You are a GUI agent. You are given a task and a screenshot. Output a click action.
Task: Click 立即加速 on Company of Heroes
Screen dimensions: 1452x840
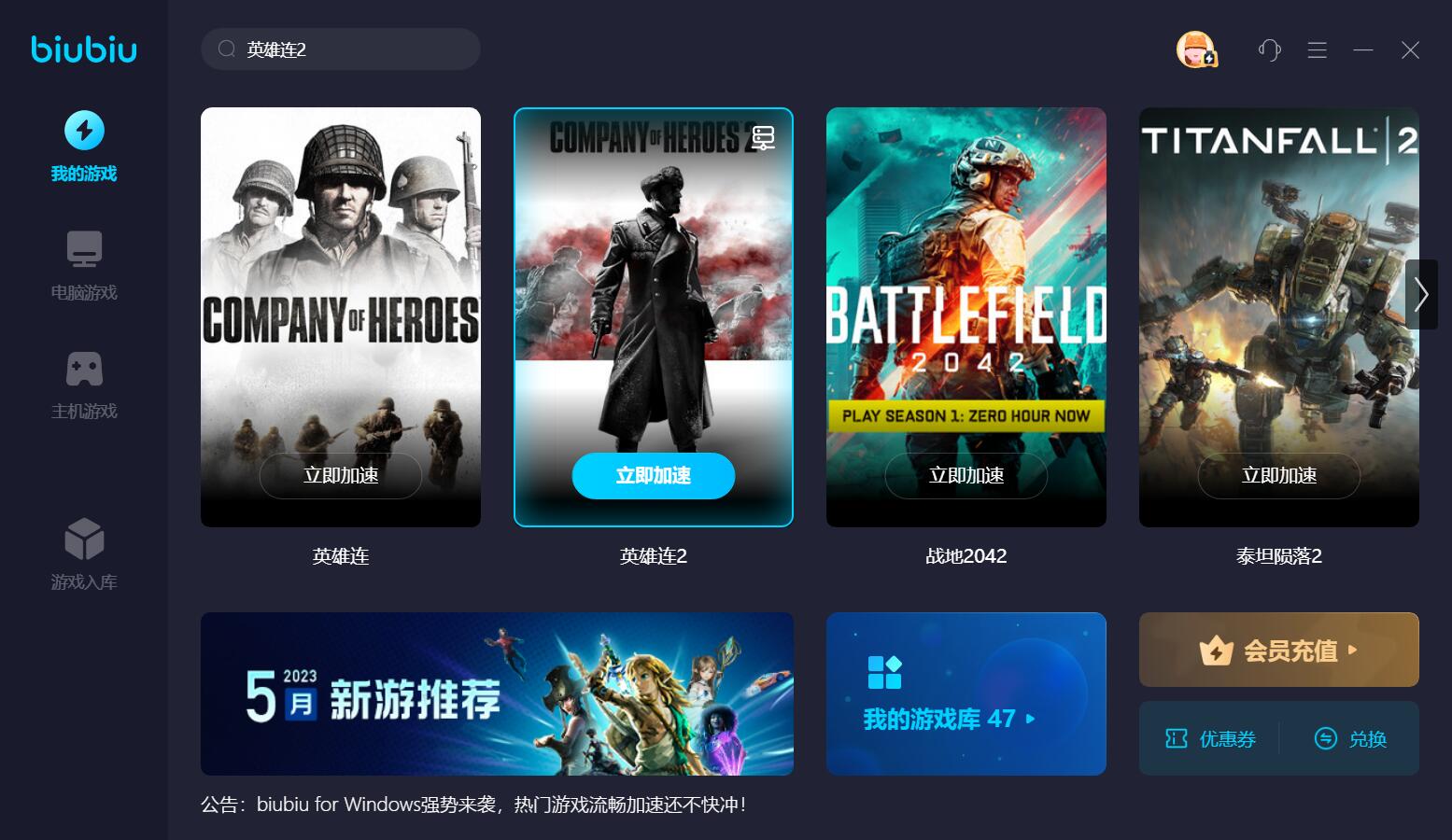pyautogui.click(x=341, y=476)
